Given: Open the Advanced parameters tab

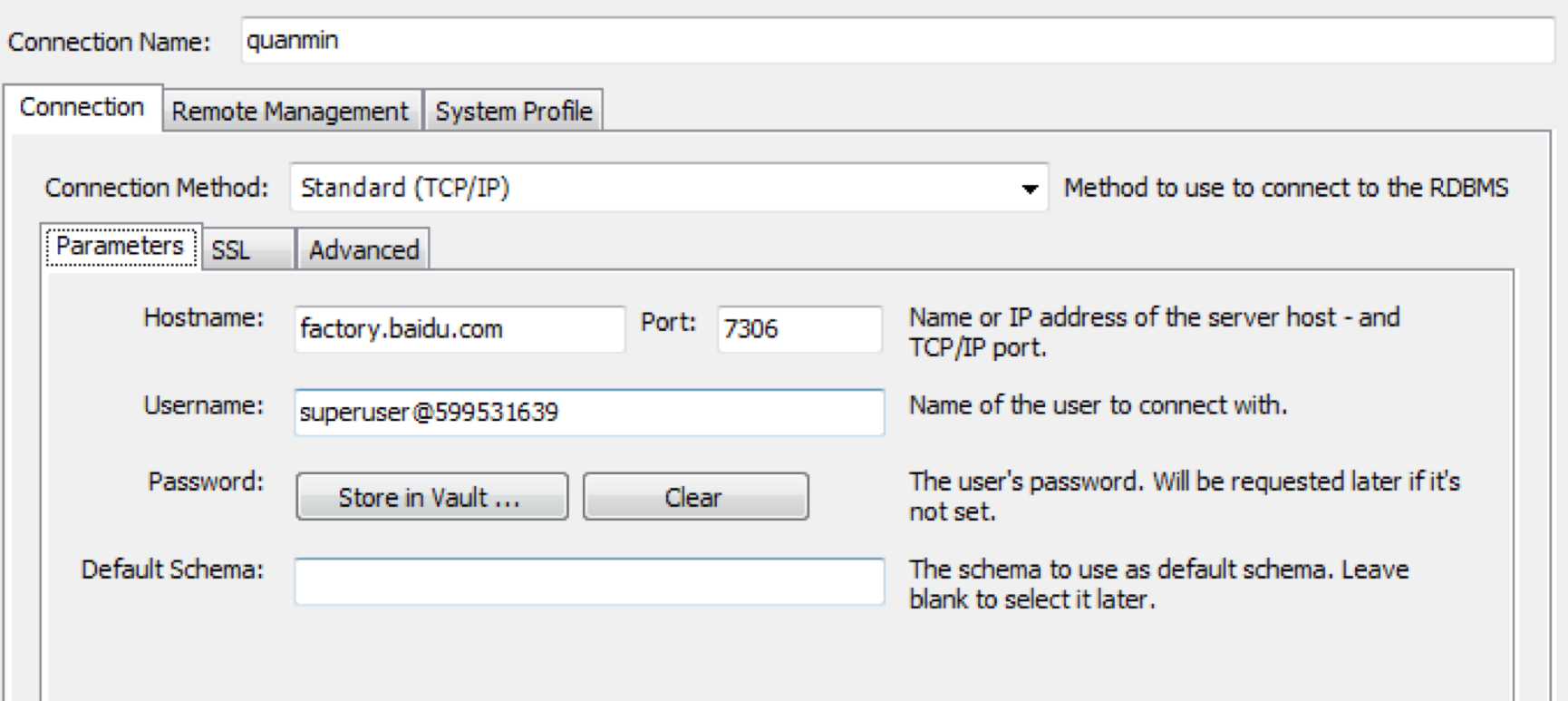Looking at the screenshot, I should pos(363,249).
